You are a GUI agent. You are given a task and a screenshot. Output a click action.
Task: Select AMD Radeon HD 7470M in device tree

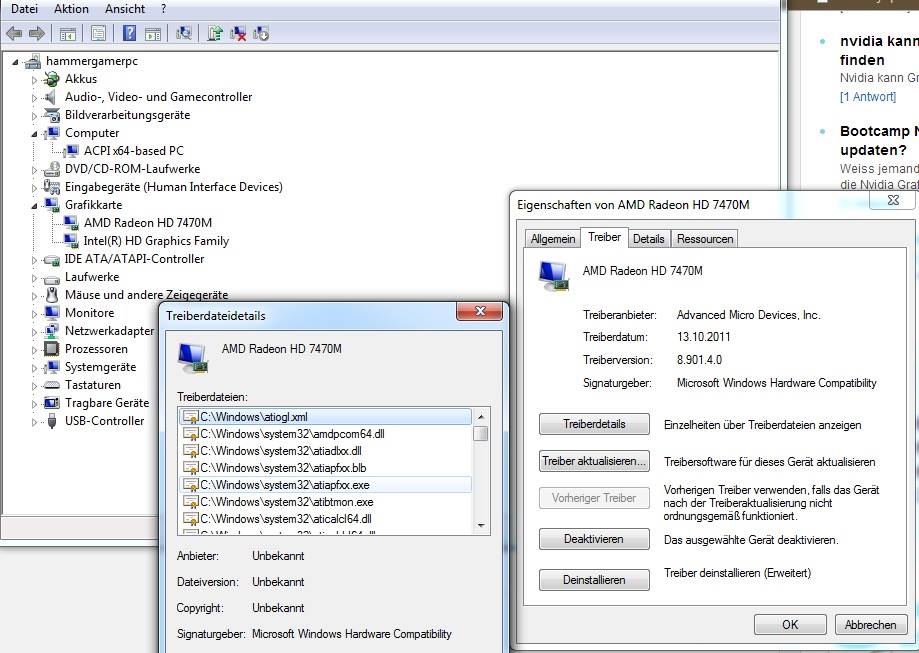tap(148, 223)
